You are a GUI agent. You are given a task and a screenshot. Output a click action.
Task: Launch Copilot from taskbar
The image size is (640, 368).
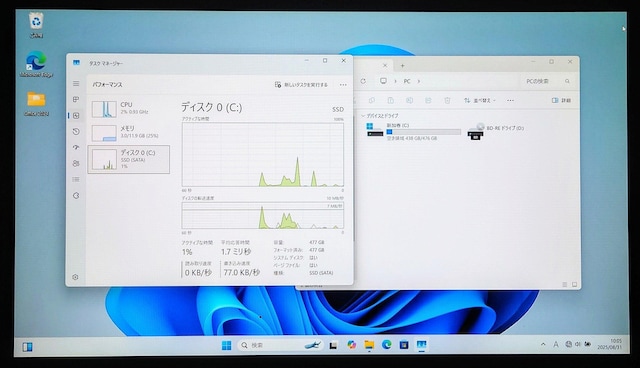click(x=351, y=345)
